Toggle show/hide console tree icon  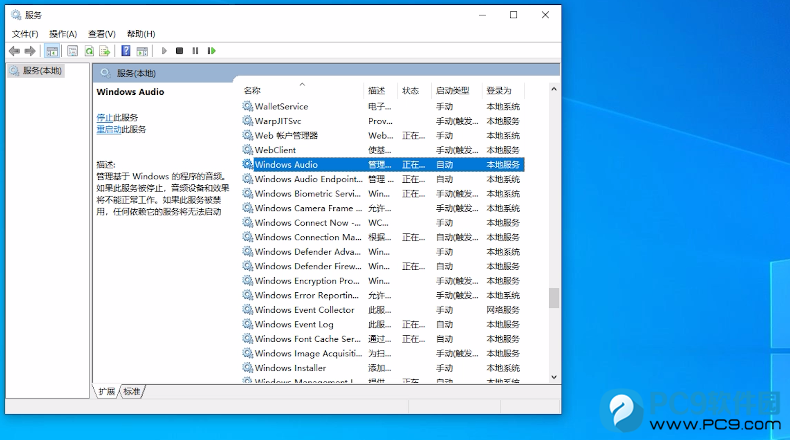pos(52,51)
